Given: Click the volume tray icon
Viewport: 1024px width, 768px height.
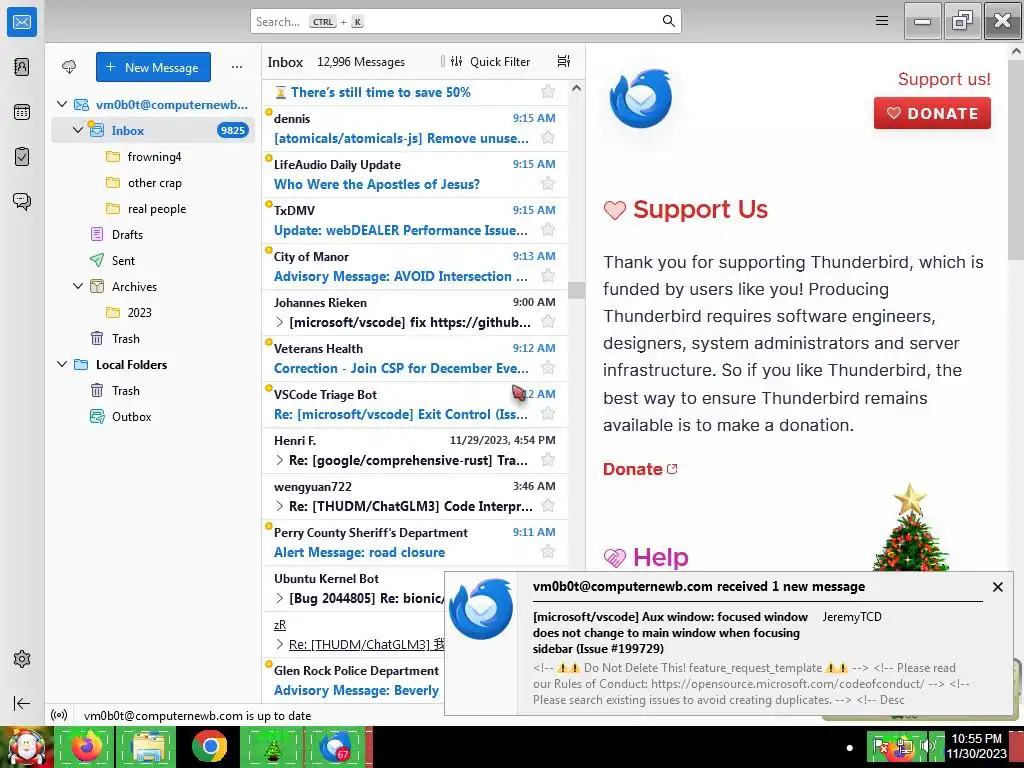Looking at the screenshot, I should [x=928, y=746].
